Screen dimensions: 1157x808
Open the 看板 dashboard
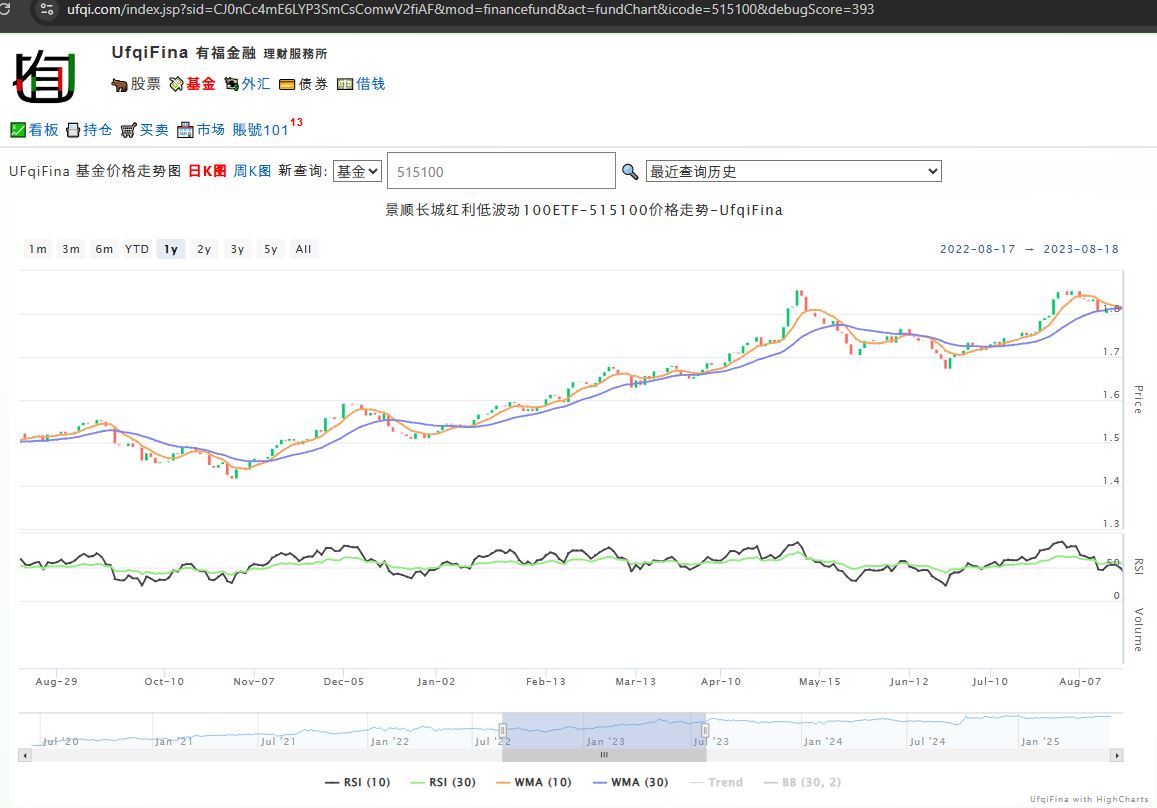[x=35, y=130]
